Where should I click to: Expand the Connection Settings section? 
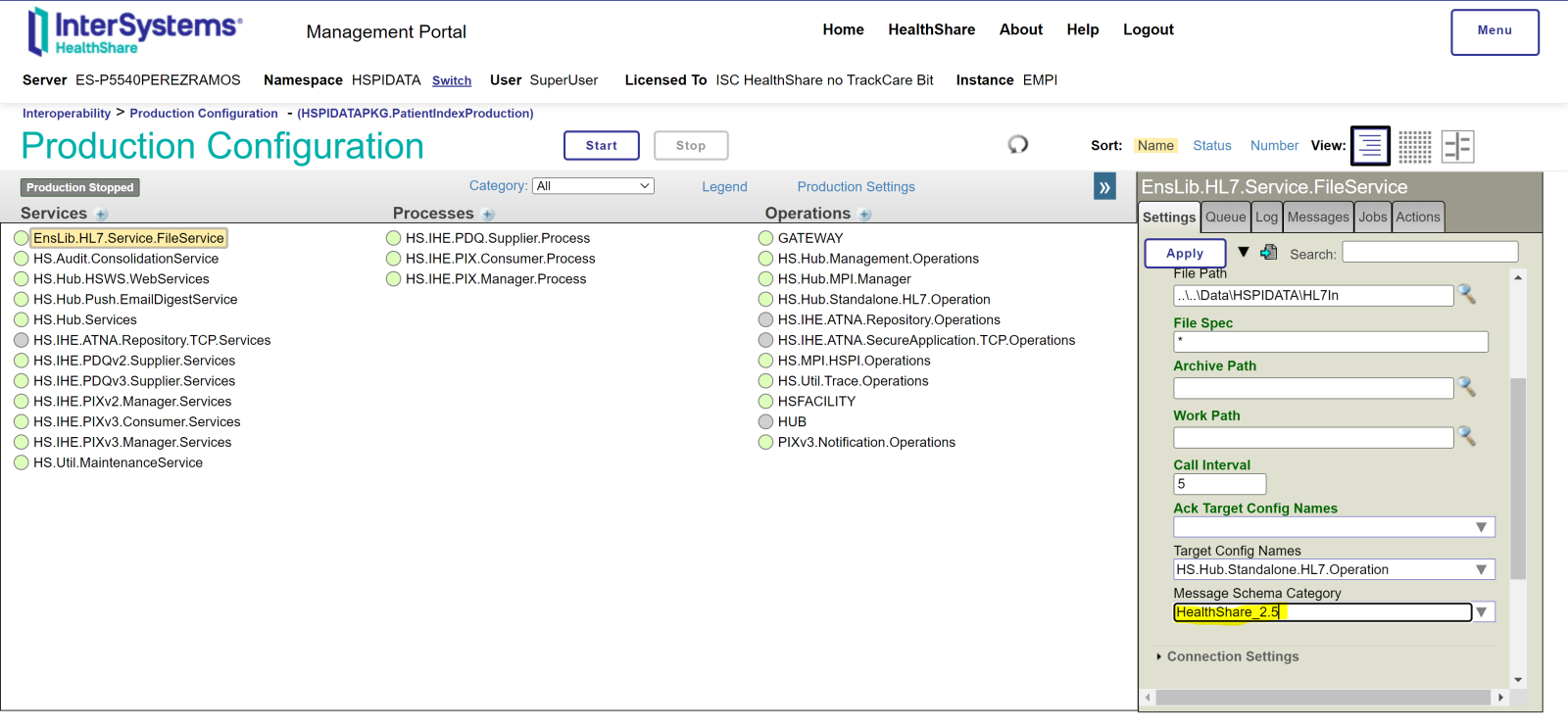click(x=1232, y=656)
